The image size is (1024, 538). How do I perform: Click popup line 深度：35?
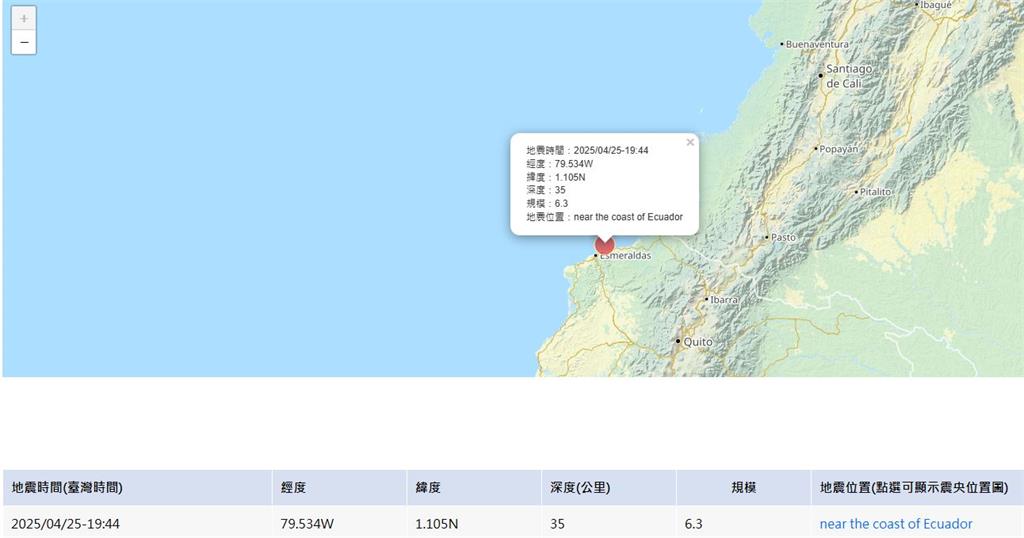click(546, 190)
